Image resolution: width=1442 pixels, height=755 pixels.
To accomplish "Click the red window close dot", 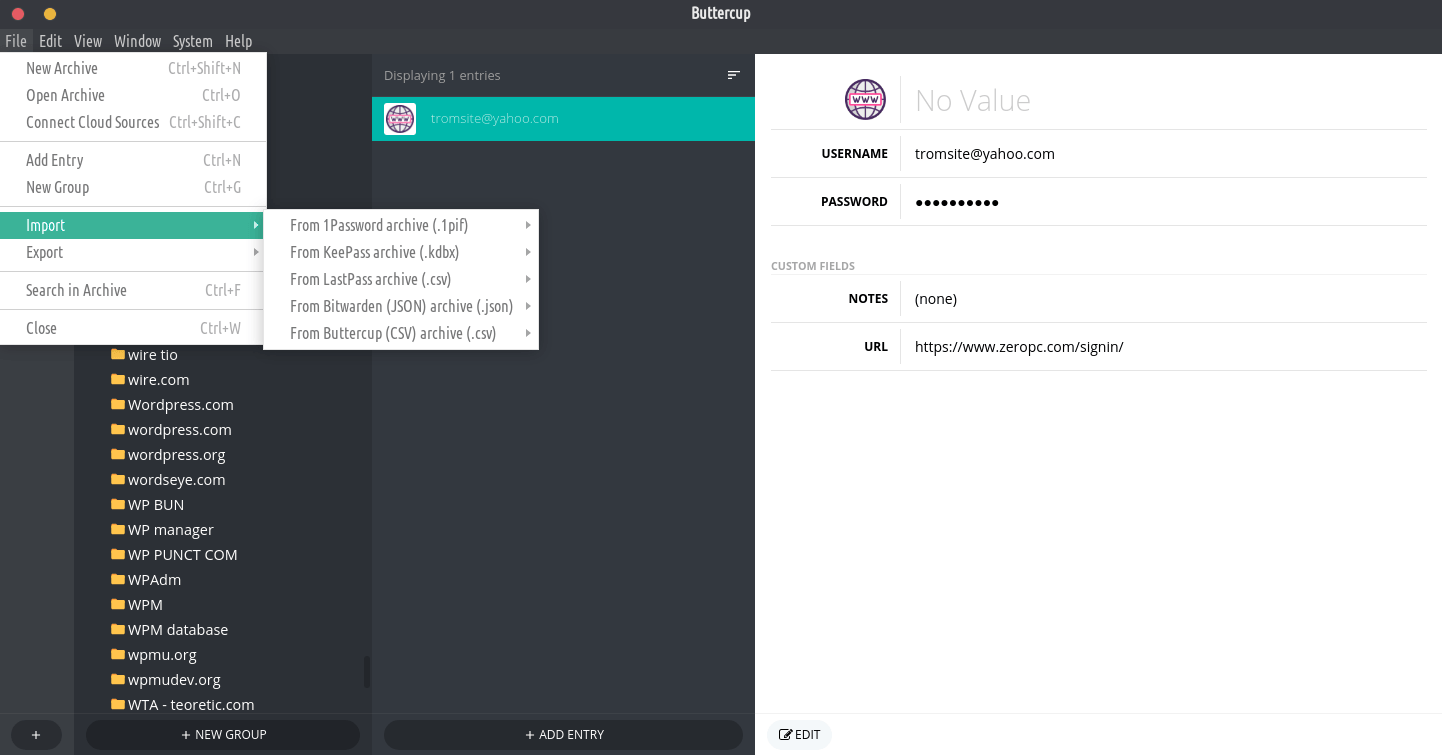I will [x=18, y=14].
